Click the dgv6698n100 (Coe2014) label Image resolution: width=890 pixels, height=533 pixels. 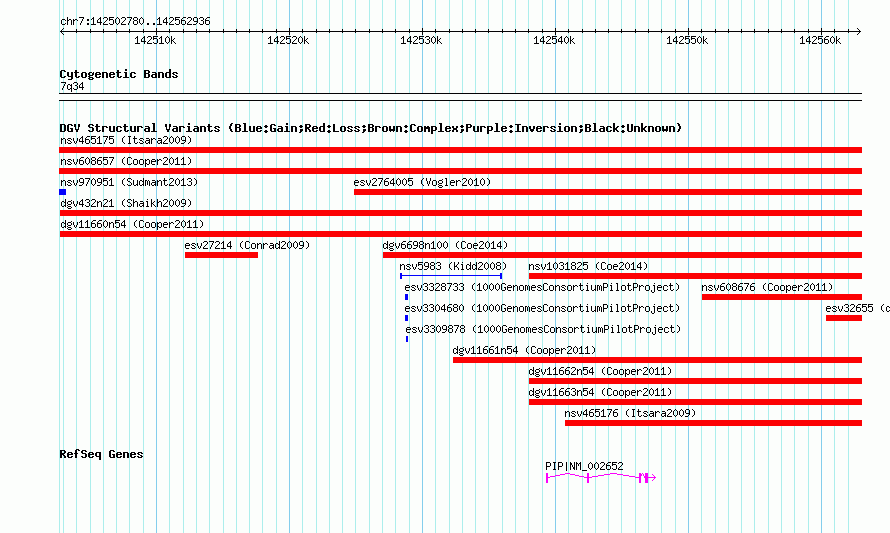445,245
